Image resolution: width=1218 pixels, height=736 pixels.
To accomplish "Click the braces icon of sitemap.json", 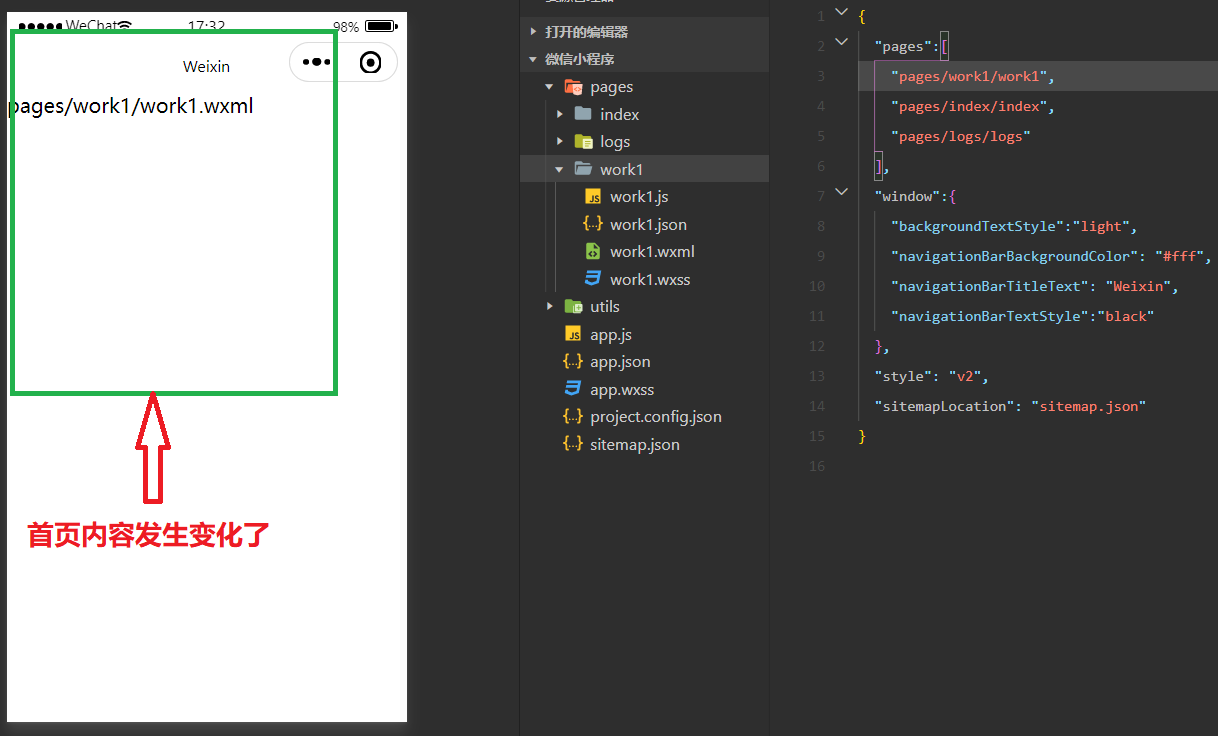I will 573,444.
